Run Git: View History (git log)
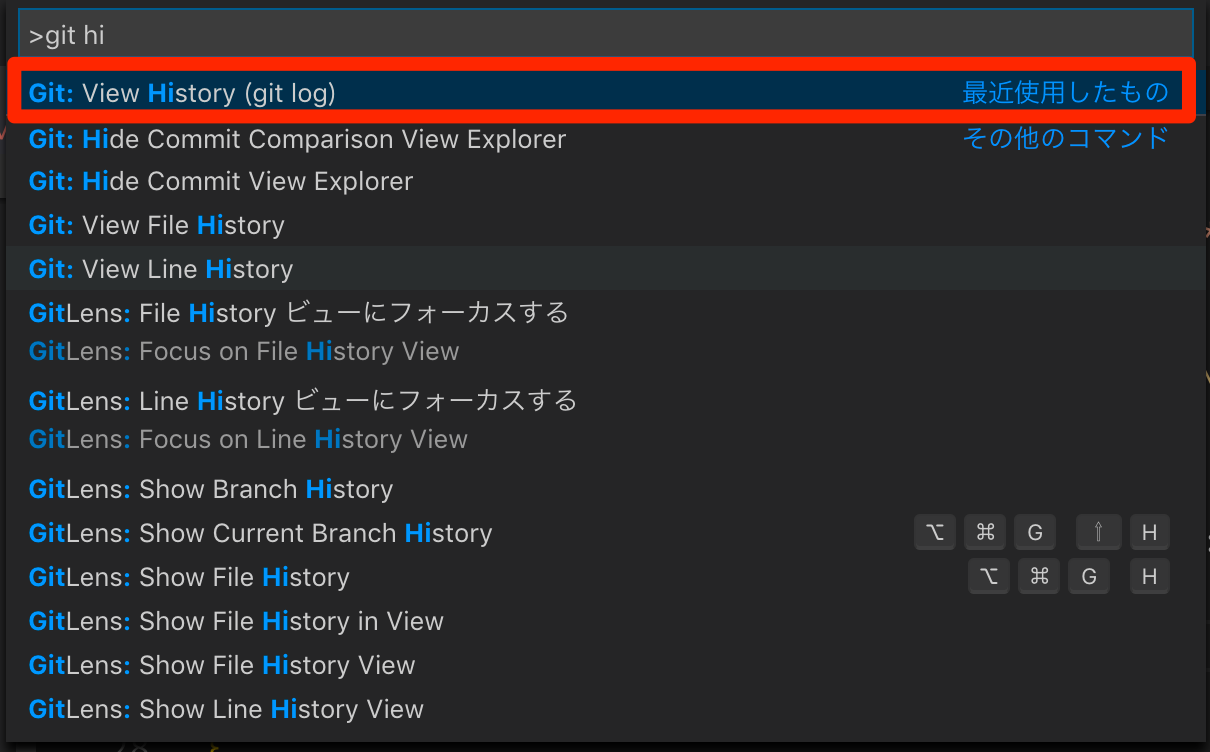The image size is (1210, 752). coord(605,93)
